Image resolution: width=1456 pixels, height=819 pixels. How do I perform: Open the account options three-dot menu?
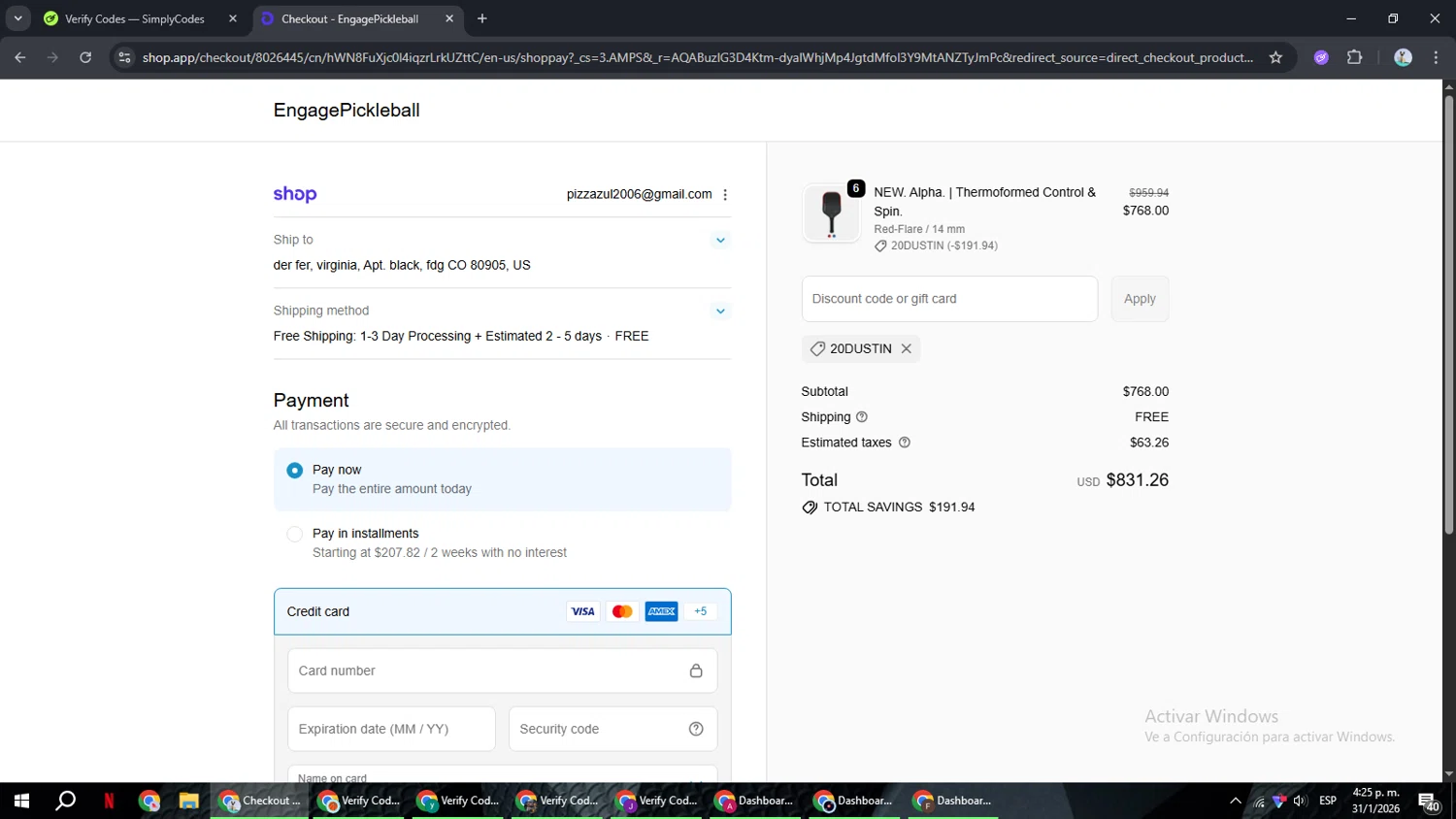pos(725,194)
